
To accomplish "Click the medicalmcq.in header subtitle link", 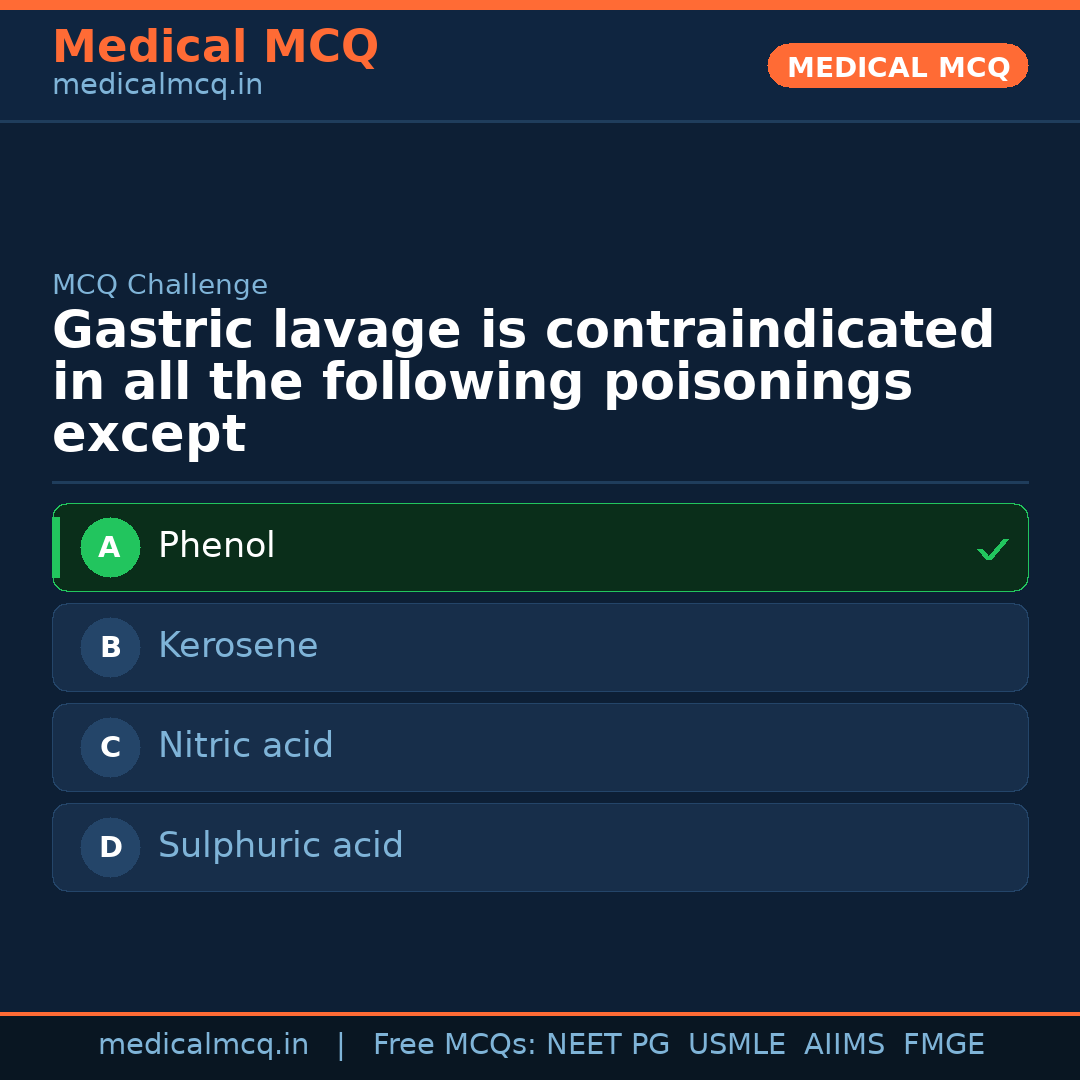I will 157,85.
